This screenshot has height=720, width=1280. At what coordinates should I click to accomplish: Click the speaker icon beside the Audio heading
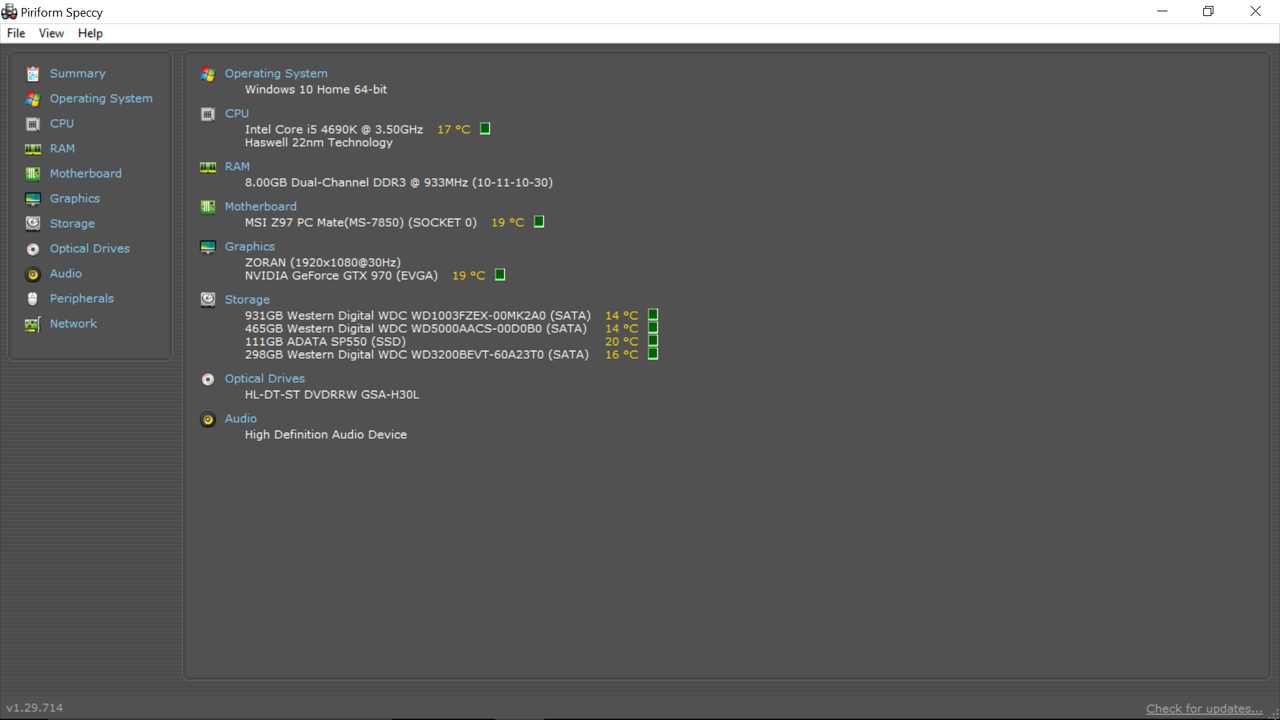click(x=208, y=419)
